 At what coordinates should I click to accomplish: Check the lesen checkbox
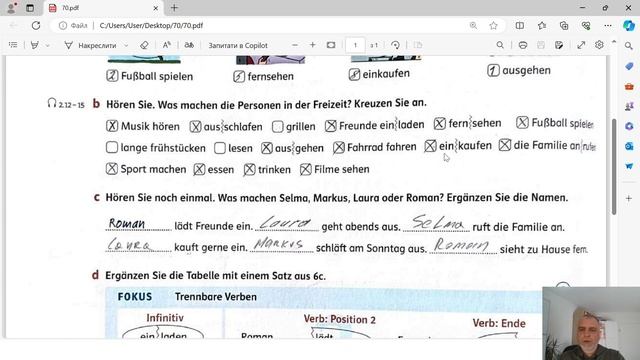[x=220, y=148]
